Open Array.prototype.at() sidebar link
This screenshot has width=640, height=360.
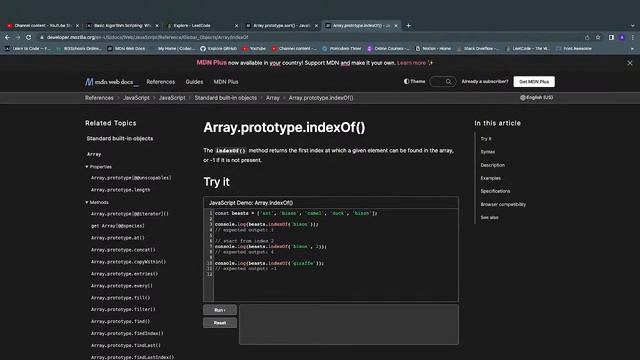118,238
